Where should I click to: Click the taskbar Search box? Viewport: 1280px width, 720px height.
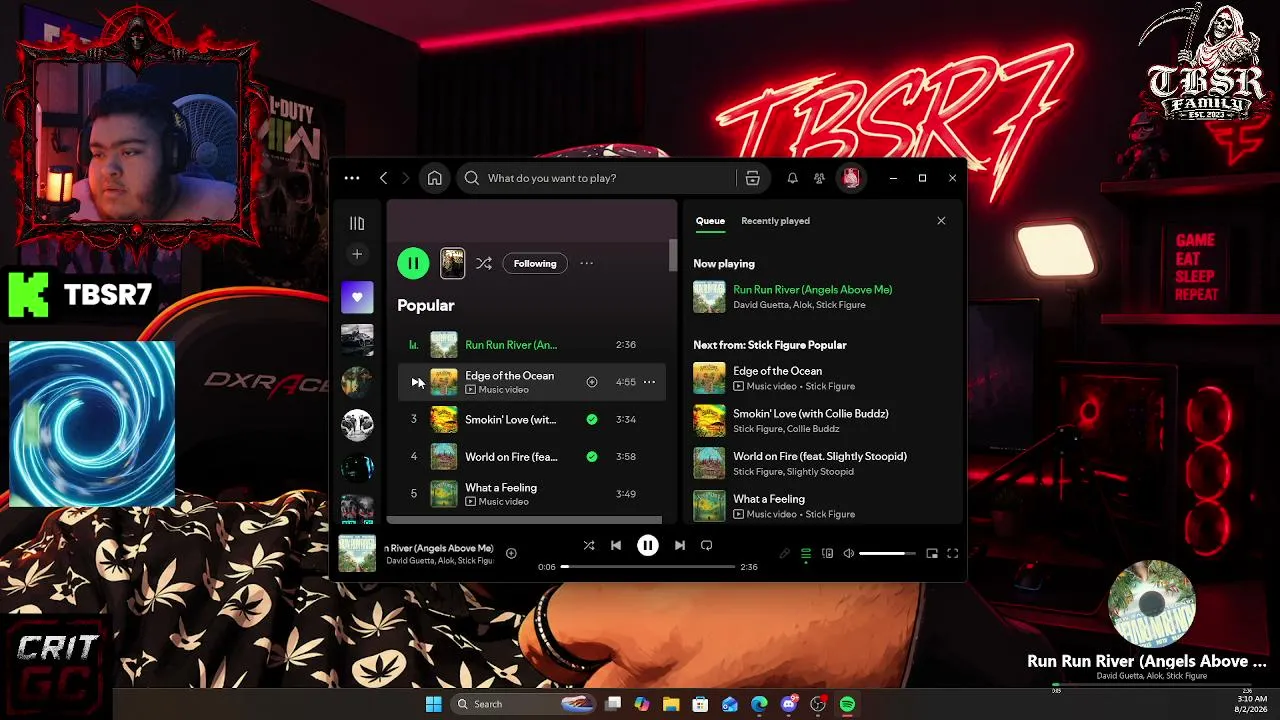(525, 704)
